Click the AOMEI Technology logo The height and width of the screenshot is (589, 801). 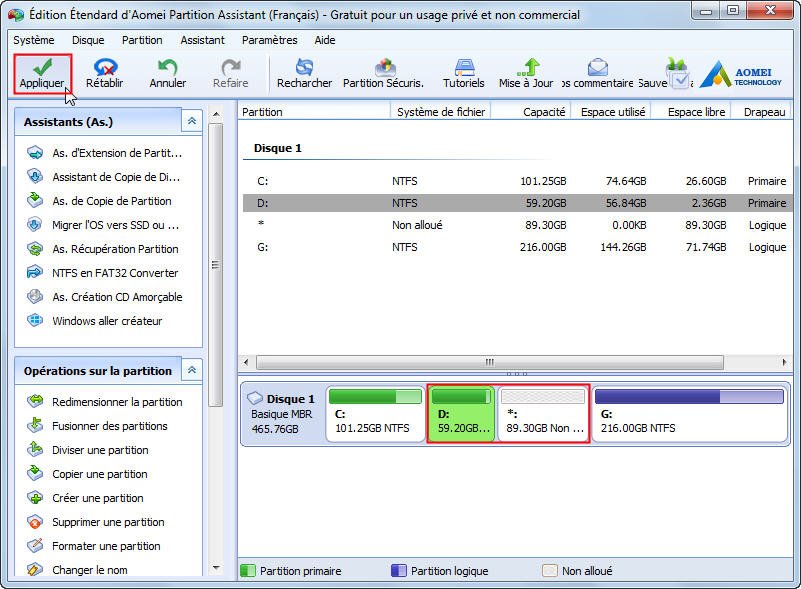tap(740, 75)
